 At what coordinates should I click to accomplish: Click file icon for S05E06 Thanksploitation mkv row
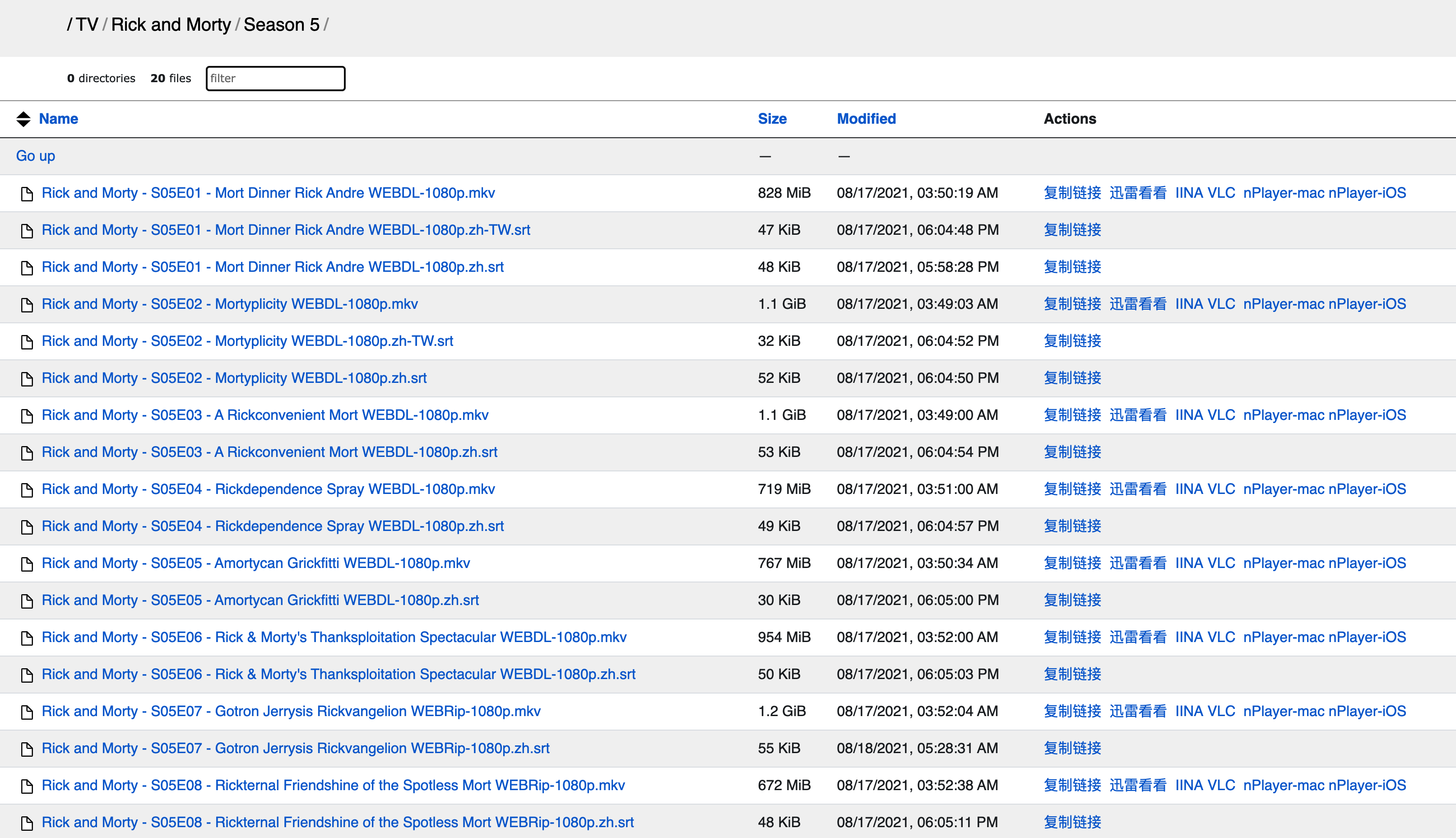27,638
